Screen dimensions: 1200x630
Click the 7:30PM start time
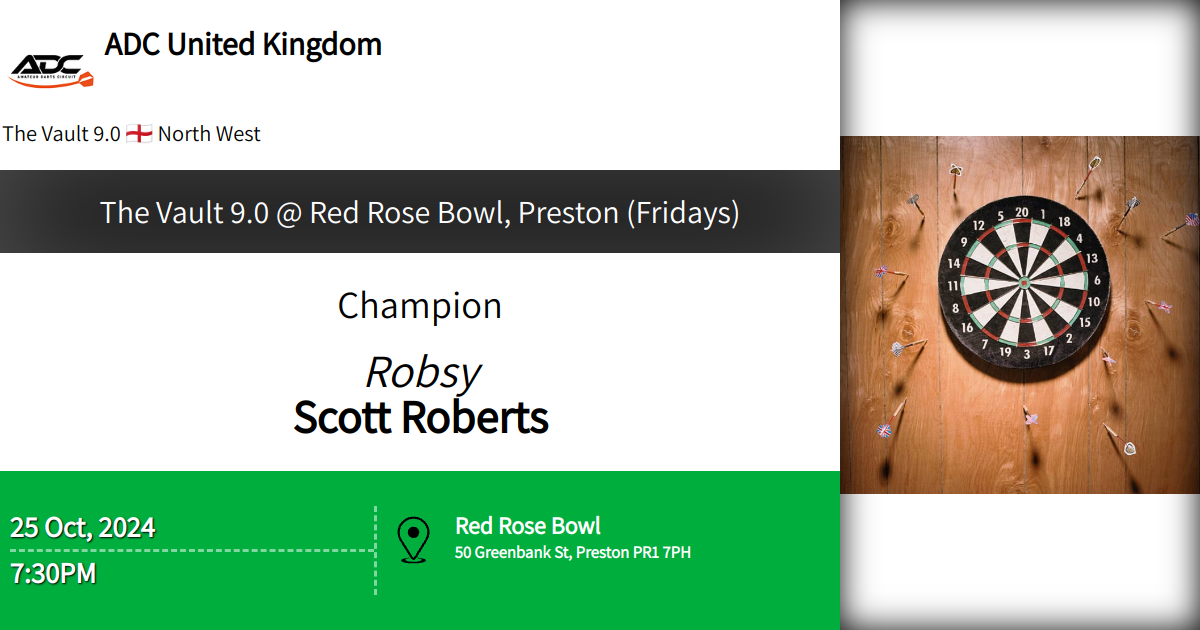(x=53, y=574)
